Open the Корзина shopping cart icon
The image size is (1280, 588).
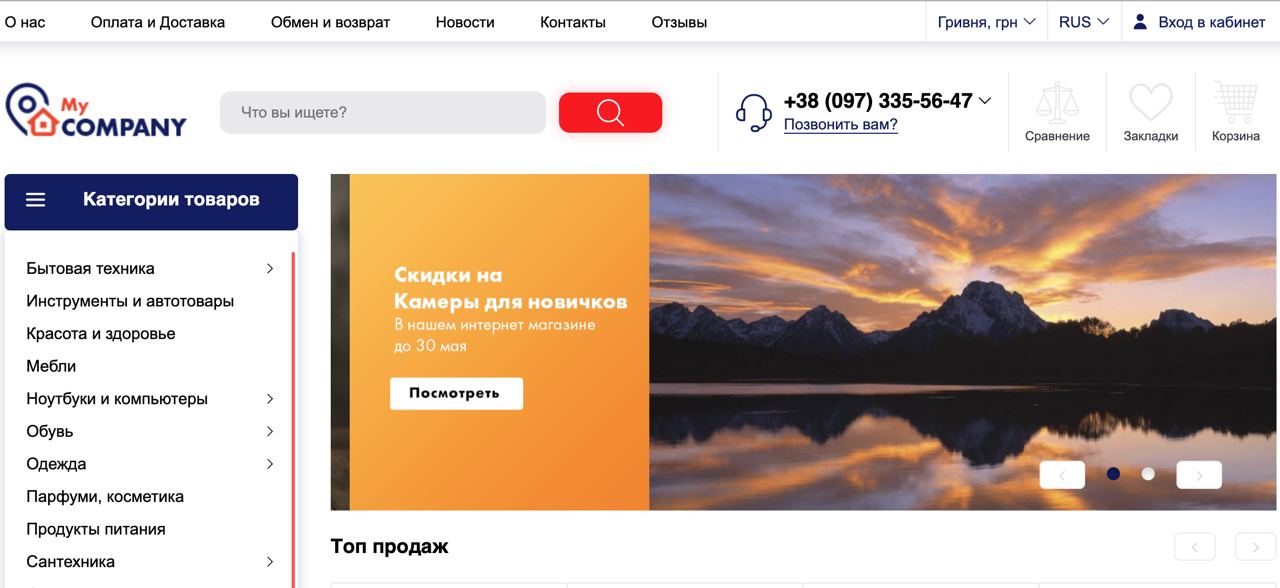[1235, 103]
